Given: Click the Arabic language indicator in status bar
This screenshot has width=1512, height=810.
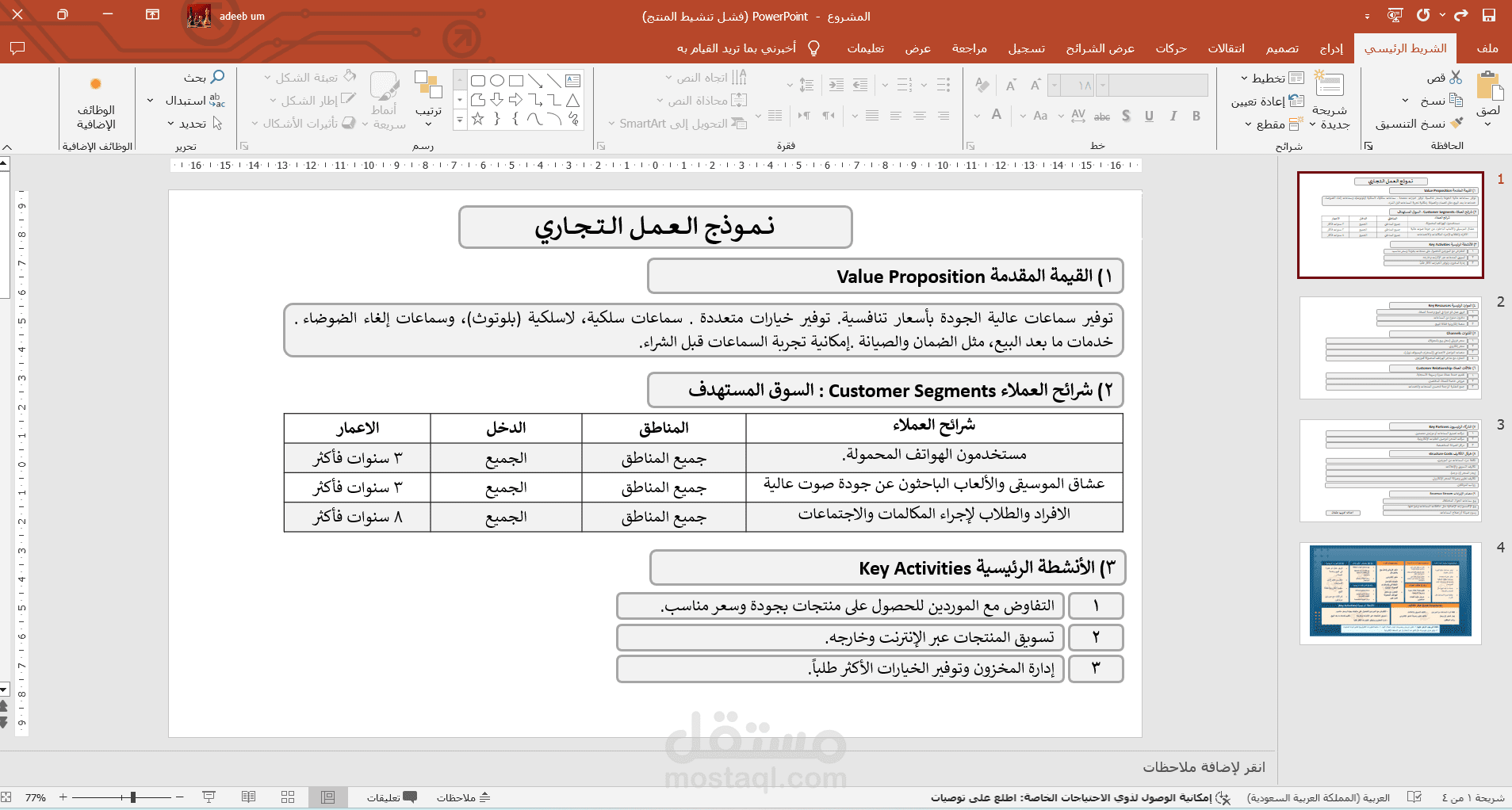Looking at the screenshot, I should 1319,797.
